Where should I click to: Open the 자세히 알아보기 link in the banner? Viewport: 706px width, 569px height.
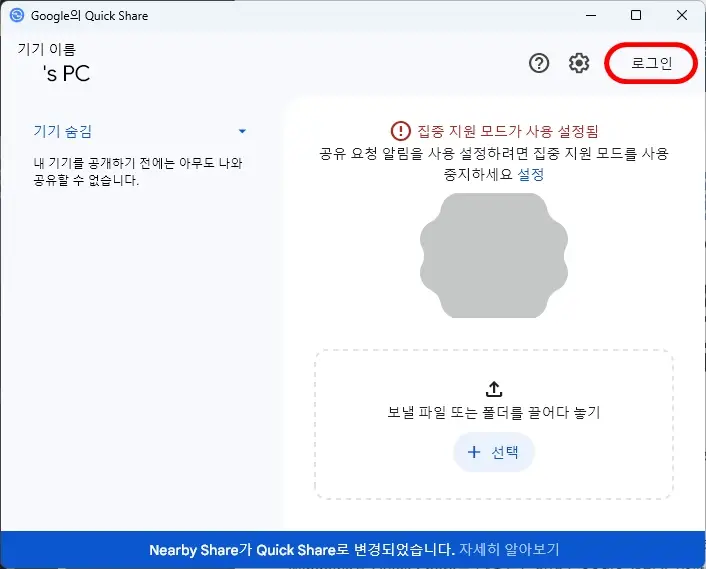coord(509,550)
